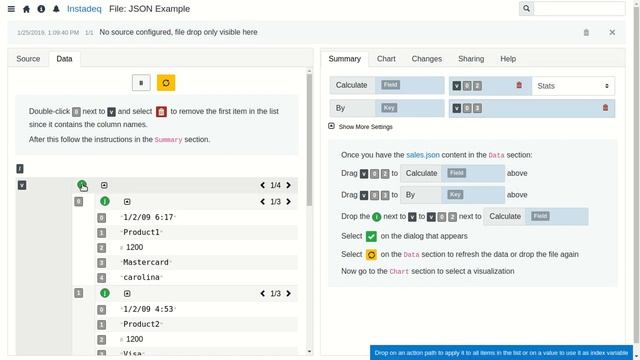Click green check icon in instructions

tap(371, 236)
